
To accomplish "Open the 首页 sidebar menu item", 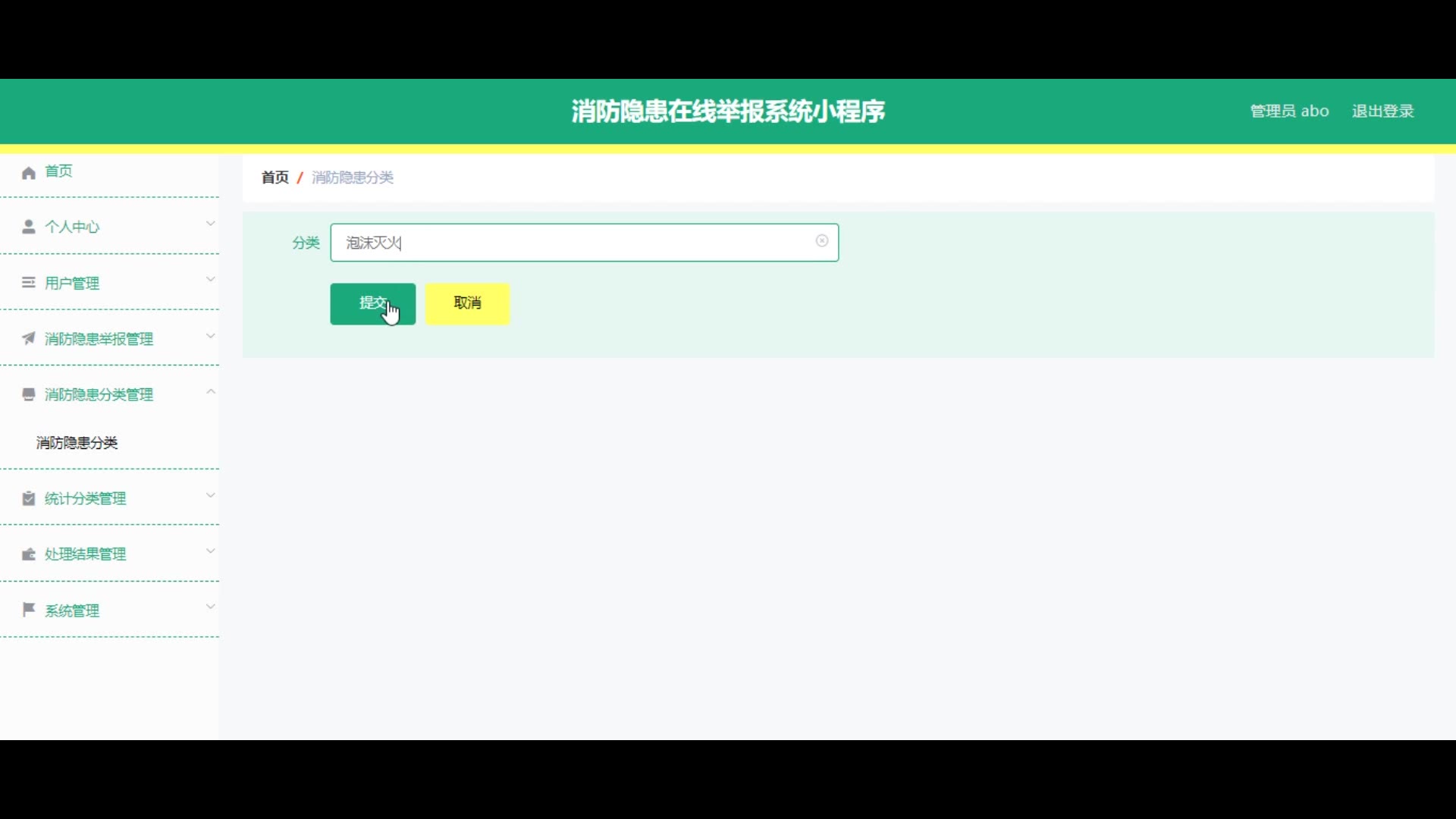I will pos(59,171).
